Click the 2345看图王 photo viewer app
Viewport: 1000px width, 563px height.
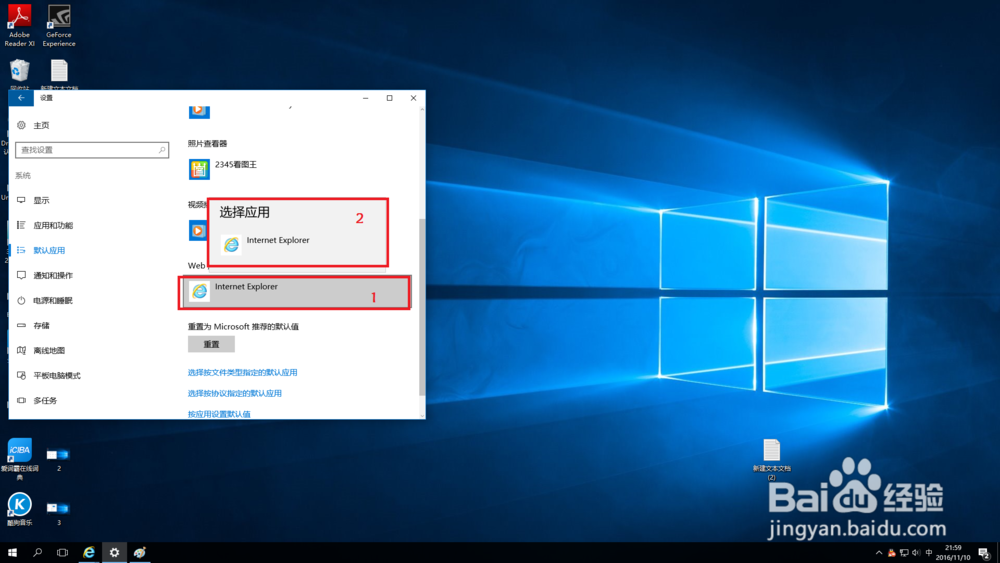click(223, 169)
